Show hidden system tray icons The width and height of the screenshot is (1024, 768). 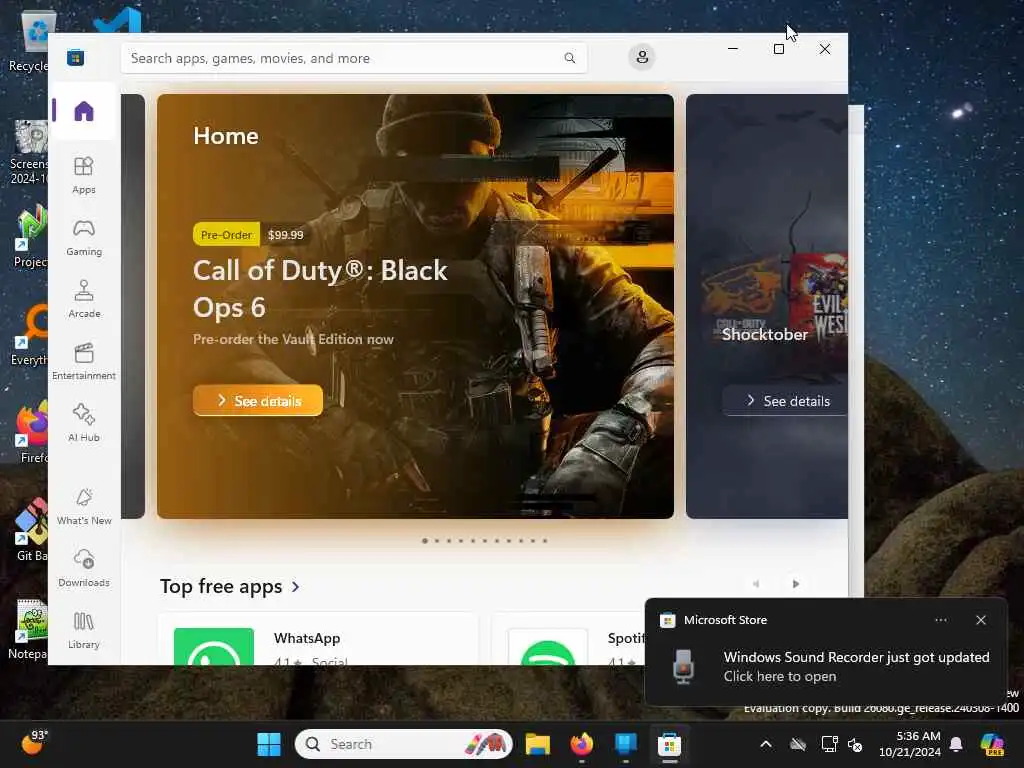click(766, 744)
